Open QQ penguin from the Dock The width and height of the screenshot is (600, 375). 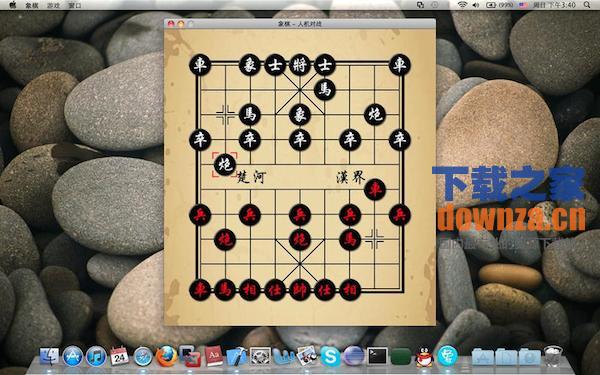(x=424, y=357)
